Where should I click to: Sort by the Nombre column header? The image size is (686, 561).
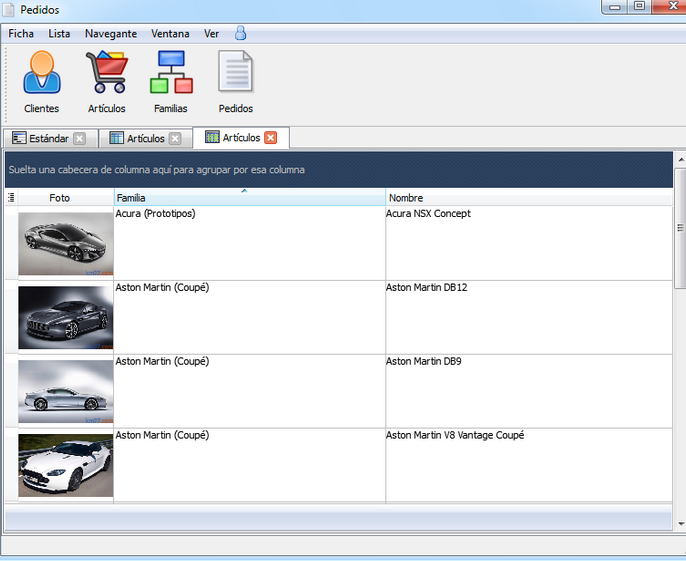click(x=529, y=198)
